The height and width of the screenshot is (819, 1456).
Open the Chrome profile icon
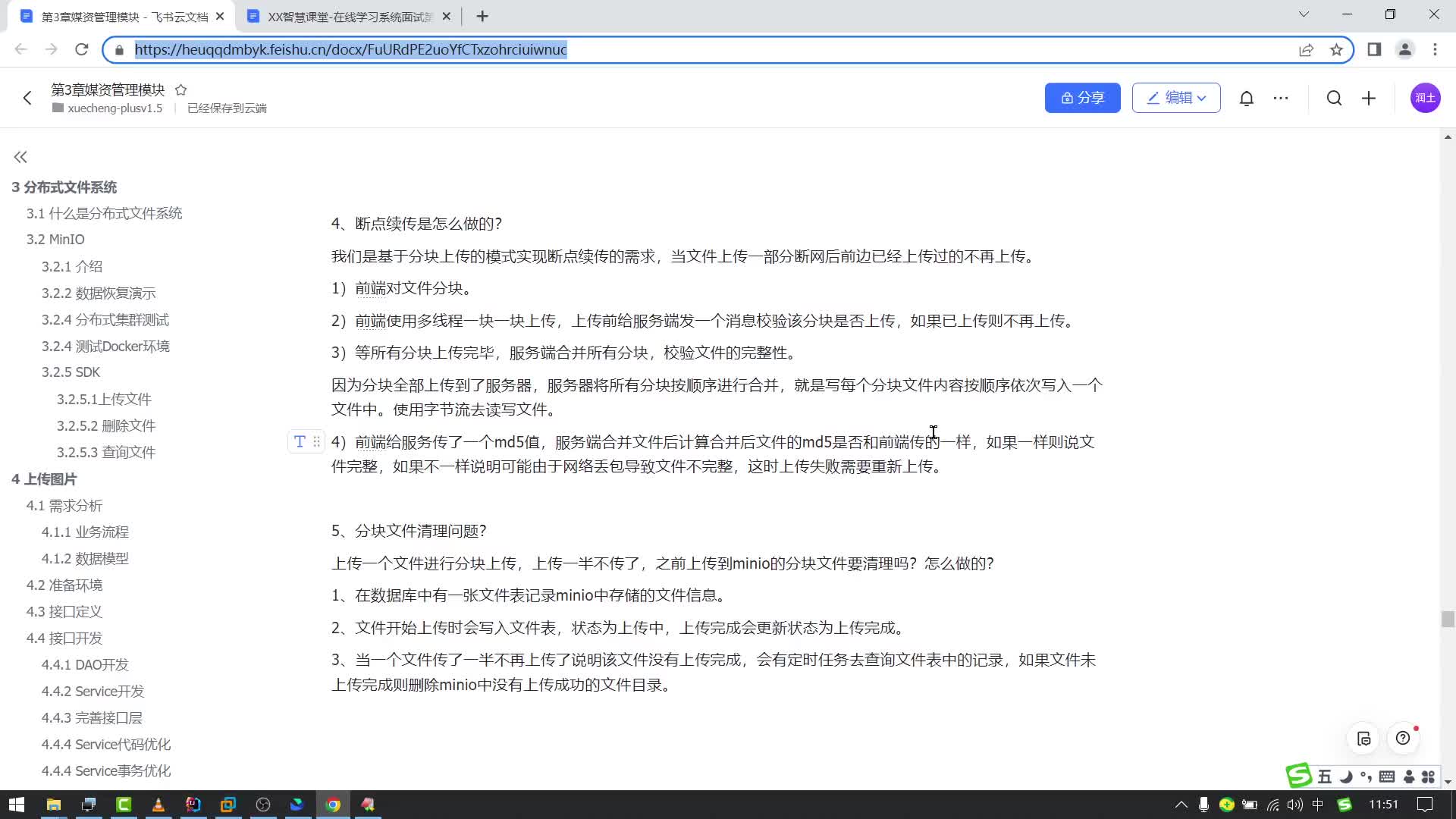[1404, 49]
